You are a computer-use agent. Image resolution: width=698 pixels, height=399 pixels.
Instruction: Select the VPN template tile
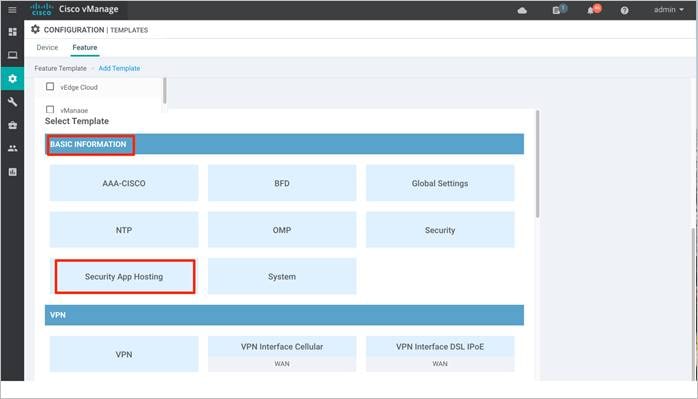click(x=124, y=354)
